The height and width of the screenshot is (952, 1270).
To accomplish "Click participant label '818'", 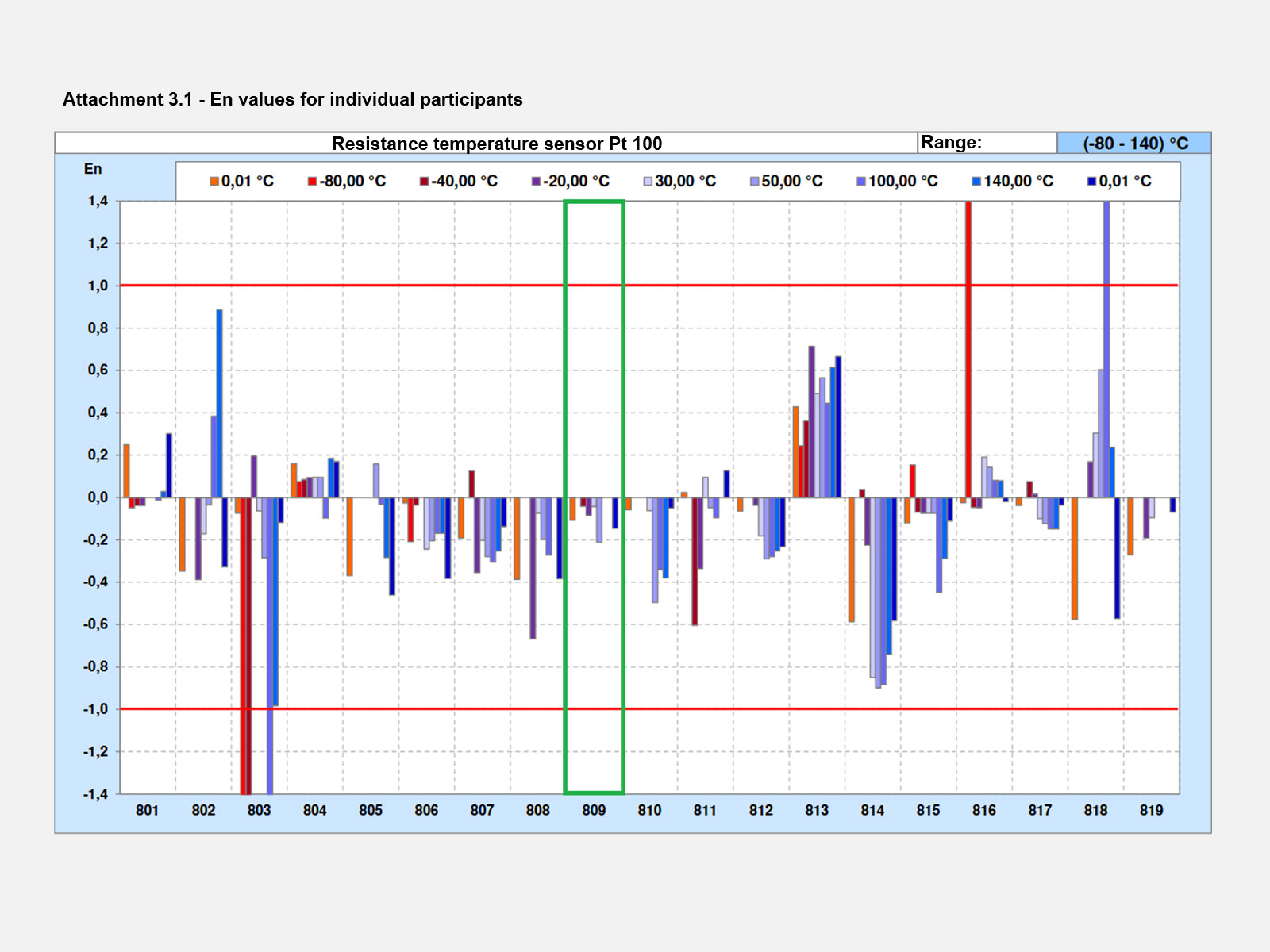I will 1095,810.
